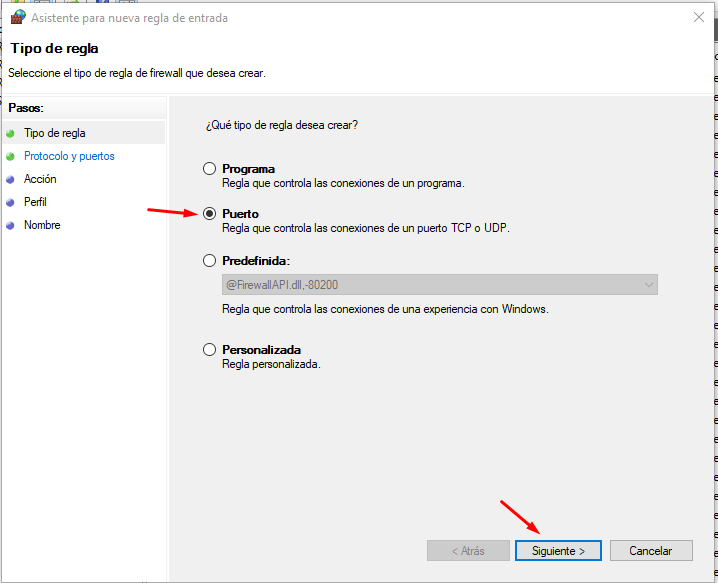Click the green bullet beside Tipo de regla
The height and width of the screenshot is (583, 718).
click(x=10, y=133)
